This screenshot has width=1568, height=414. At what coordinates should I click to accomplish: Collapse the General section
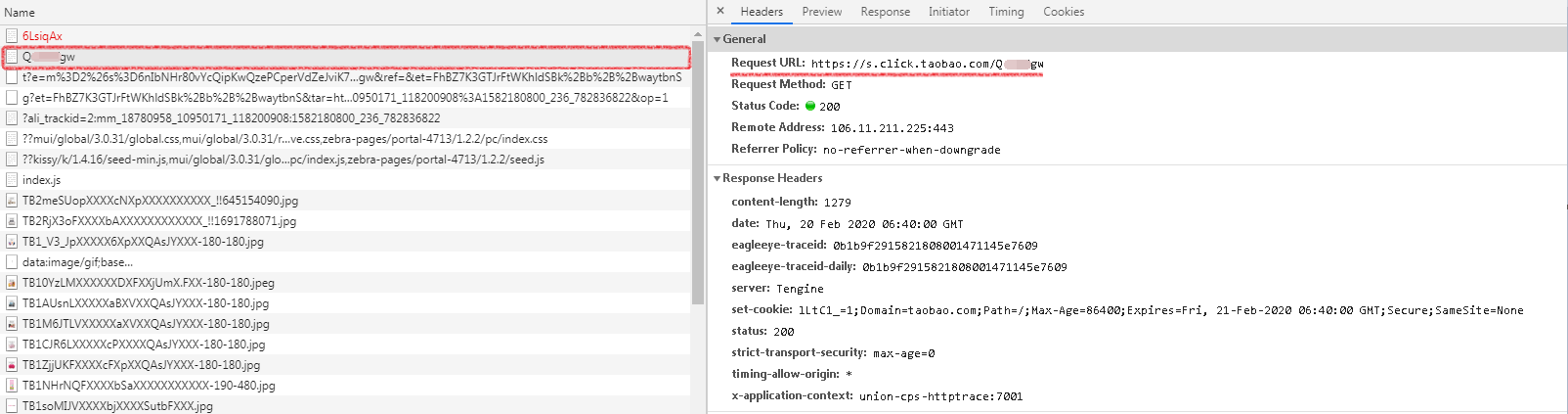718,39
